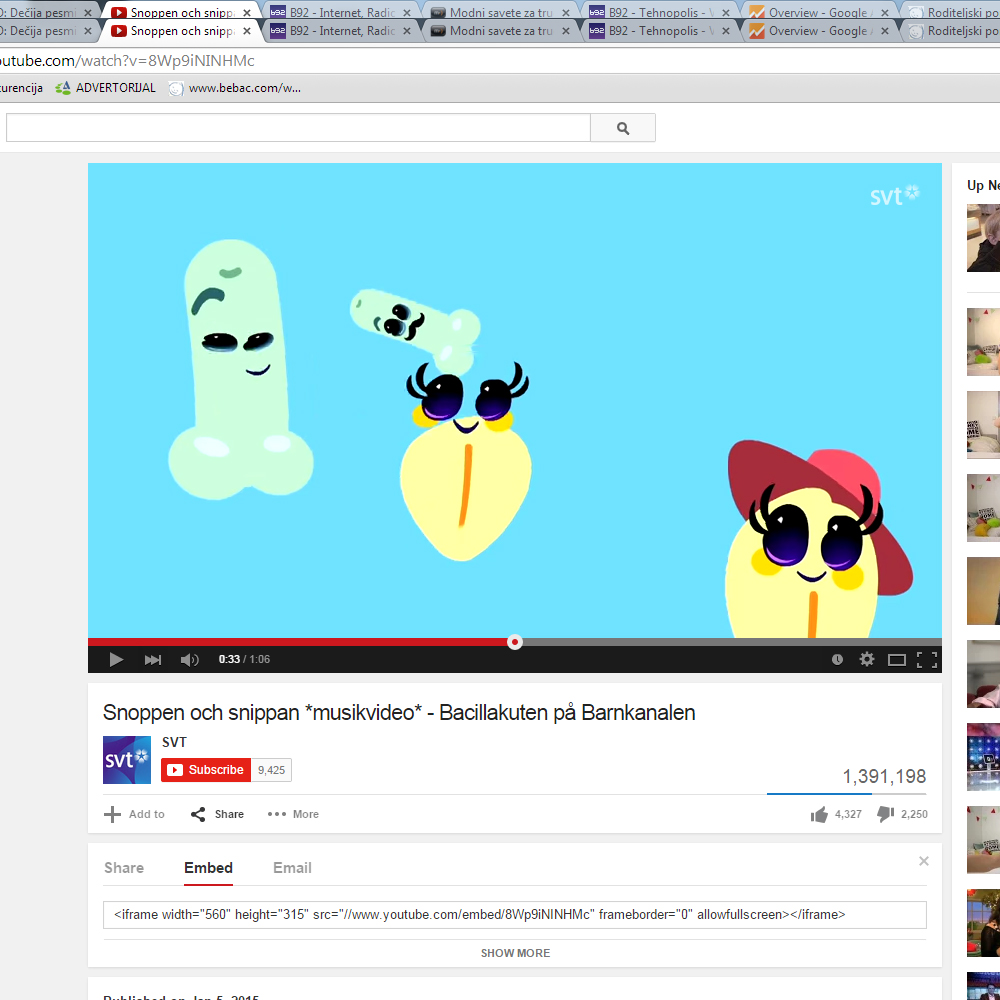Expand the More actions menu
1000x1000 pixels.
click(x=293, y=814)
